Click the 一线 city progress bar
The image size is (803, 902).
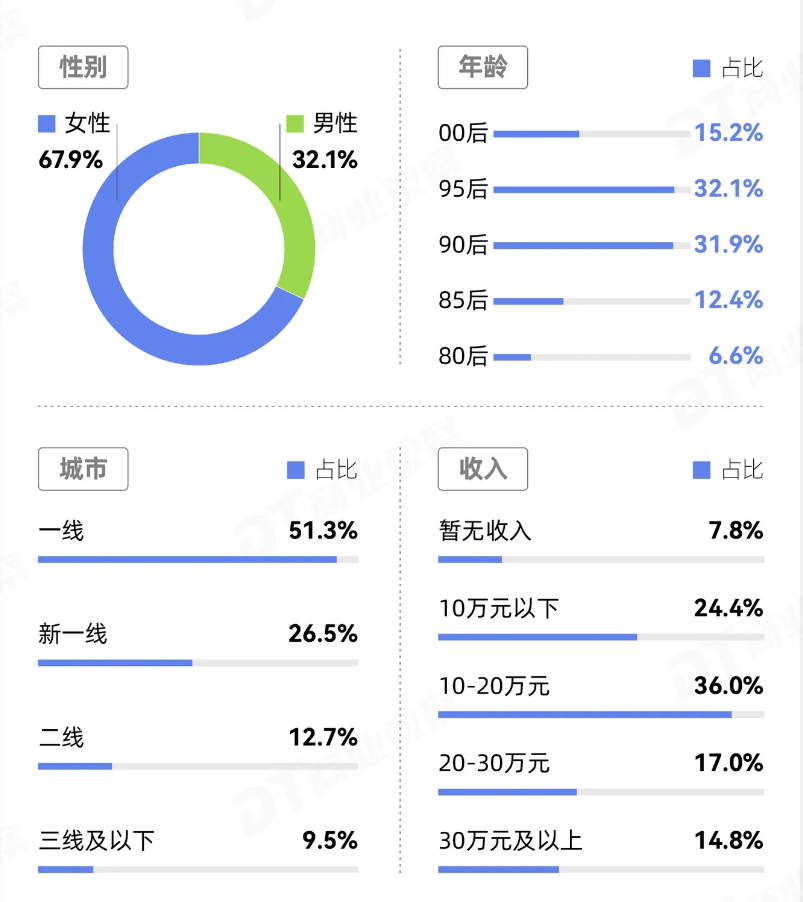[x=198, y=559]
